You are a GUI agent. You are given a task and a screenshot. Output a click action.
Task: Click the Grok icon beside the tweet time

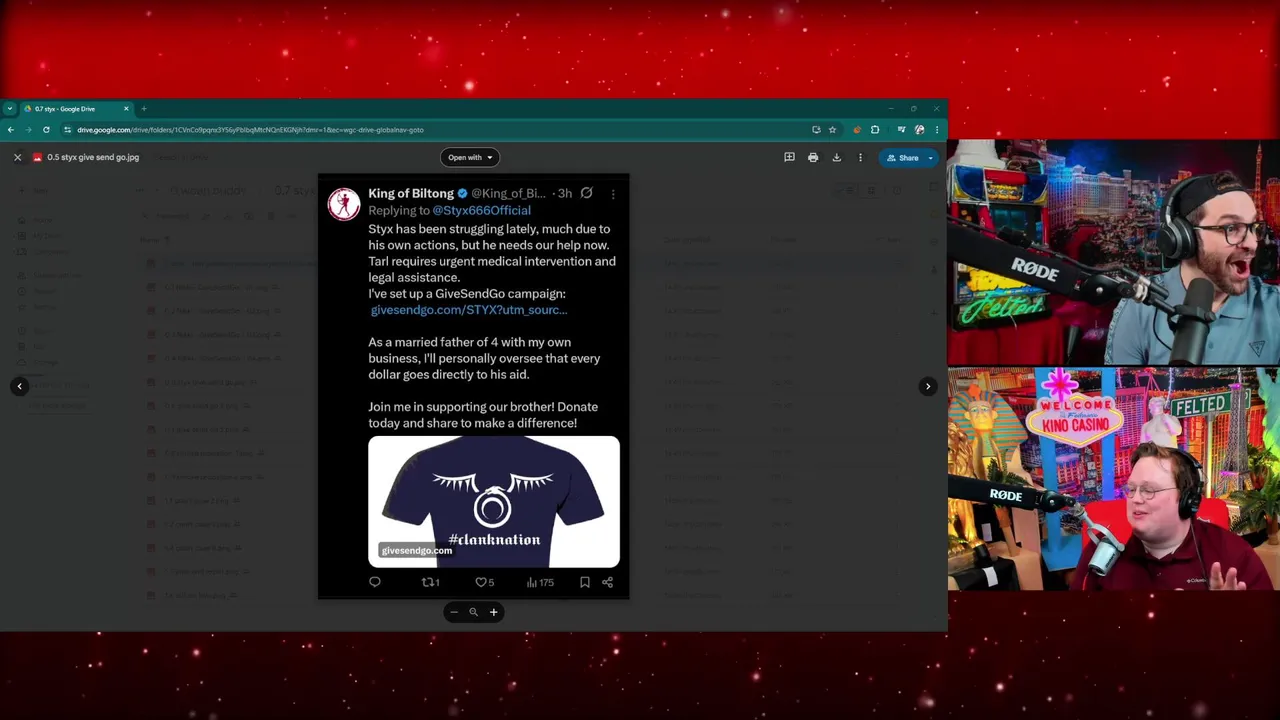coord(587,193)
